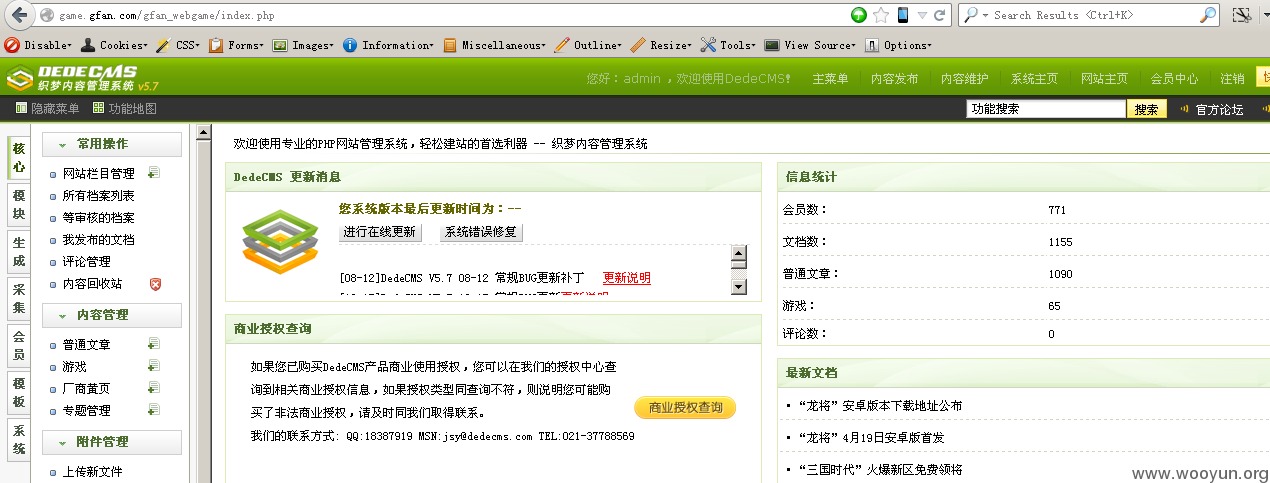
Task: Click the 搜索 button
Action: [1147, 109]
